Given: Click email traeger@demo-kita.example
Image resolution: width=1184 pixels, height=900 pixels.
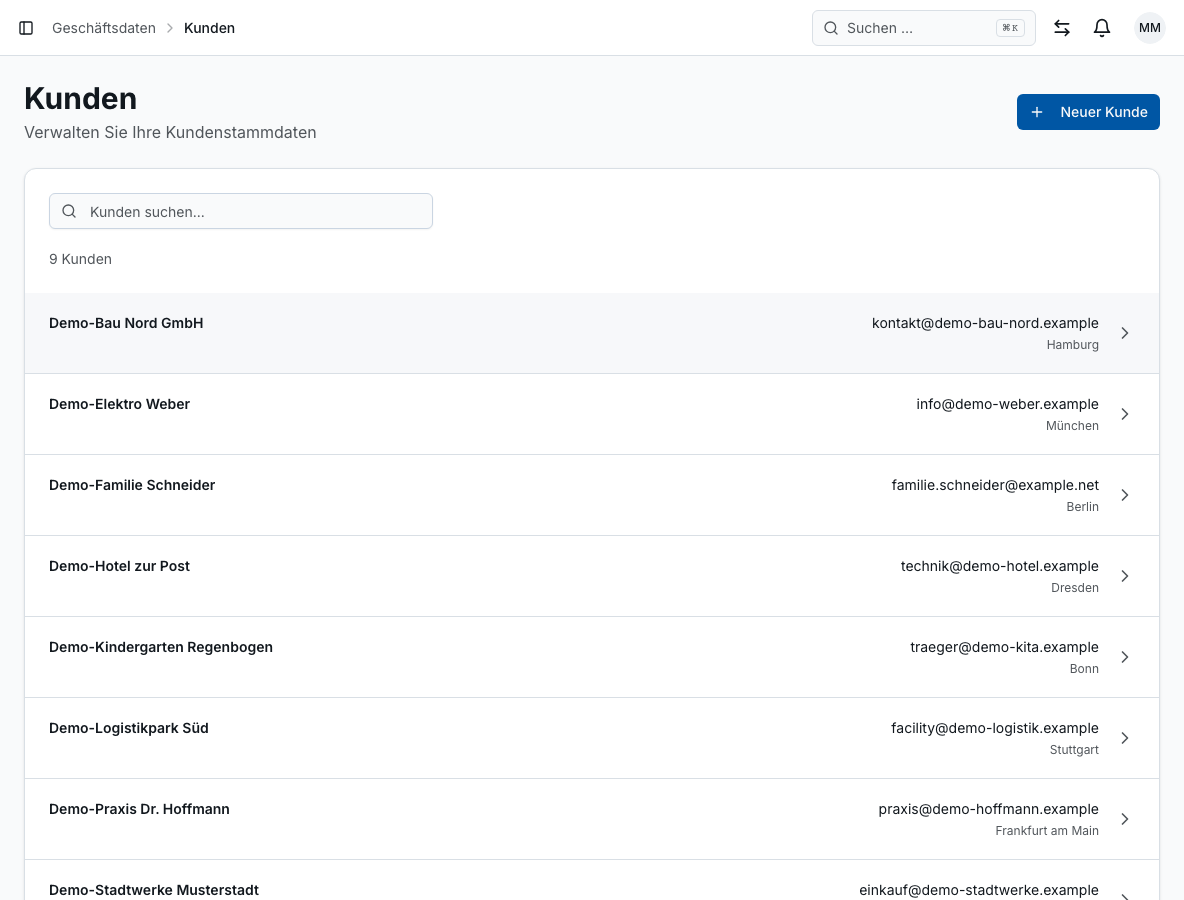Looking at the screenshot, I should [1004, 647].
